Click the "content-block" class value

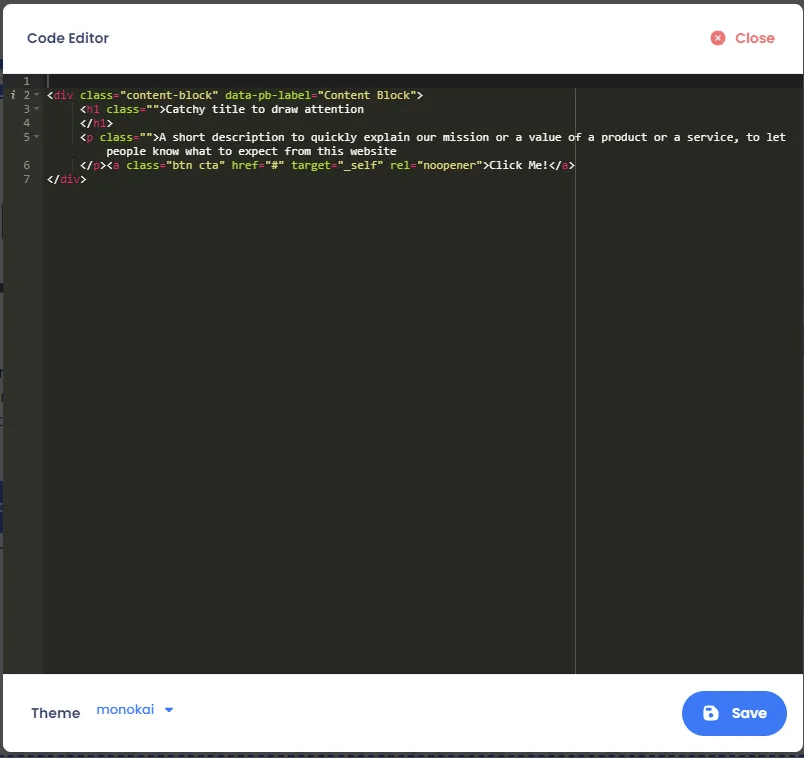168,95
